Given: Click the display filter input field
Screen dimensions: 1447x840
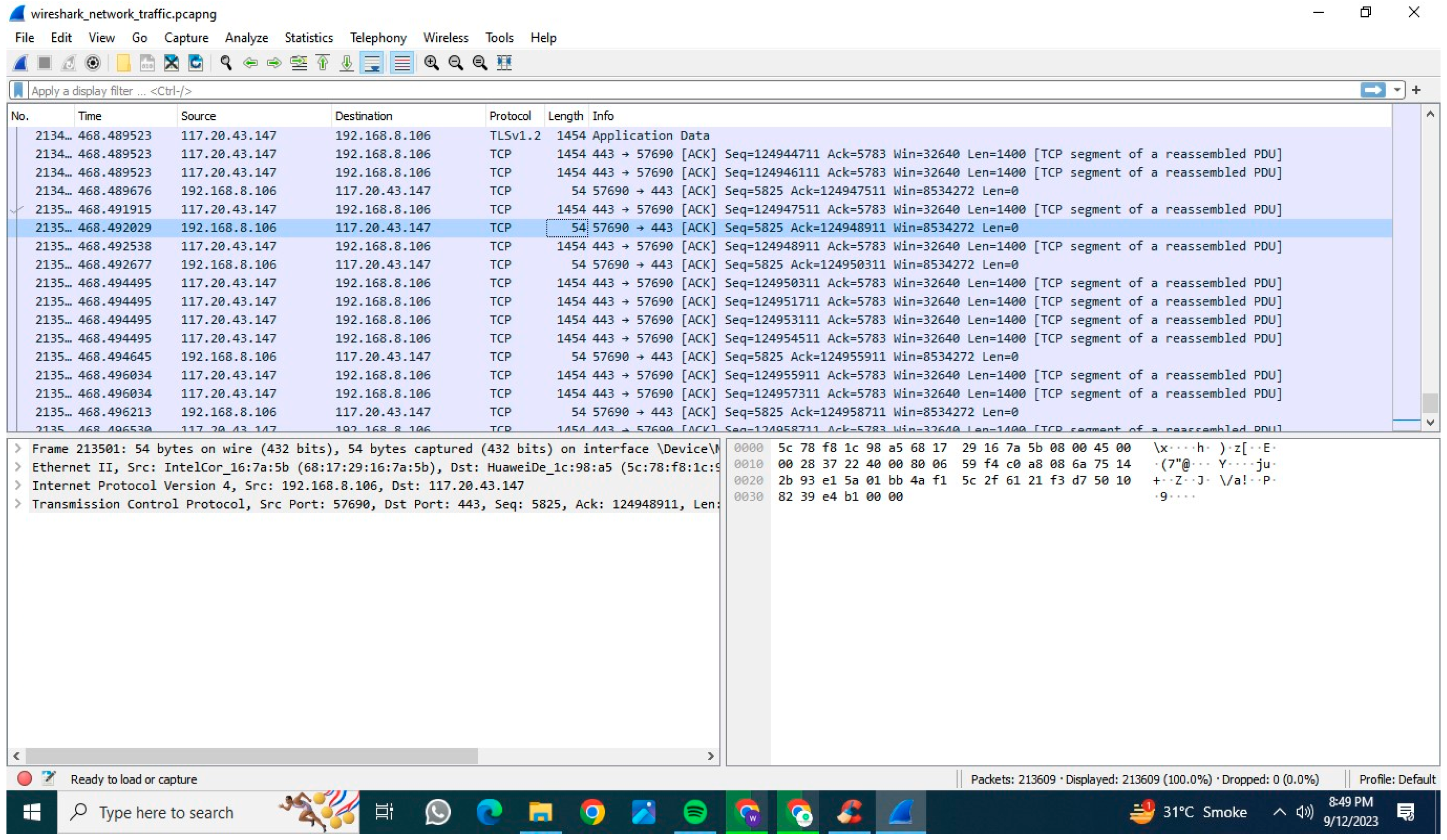Looking at the screenshot, I should 689,91.
